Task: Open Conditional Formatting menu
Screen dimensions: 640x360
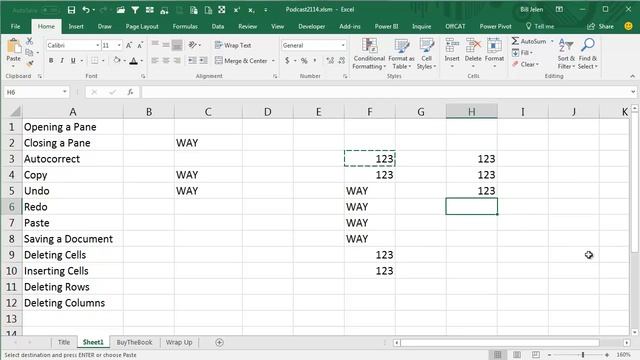Action: (x=369, y=53)
